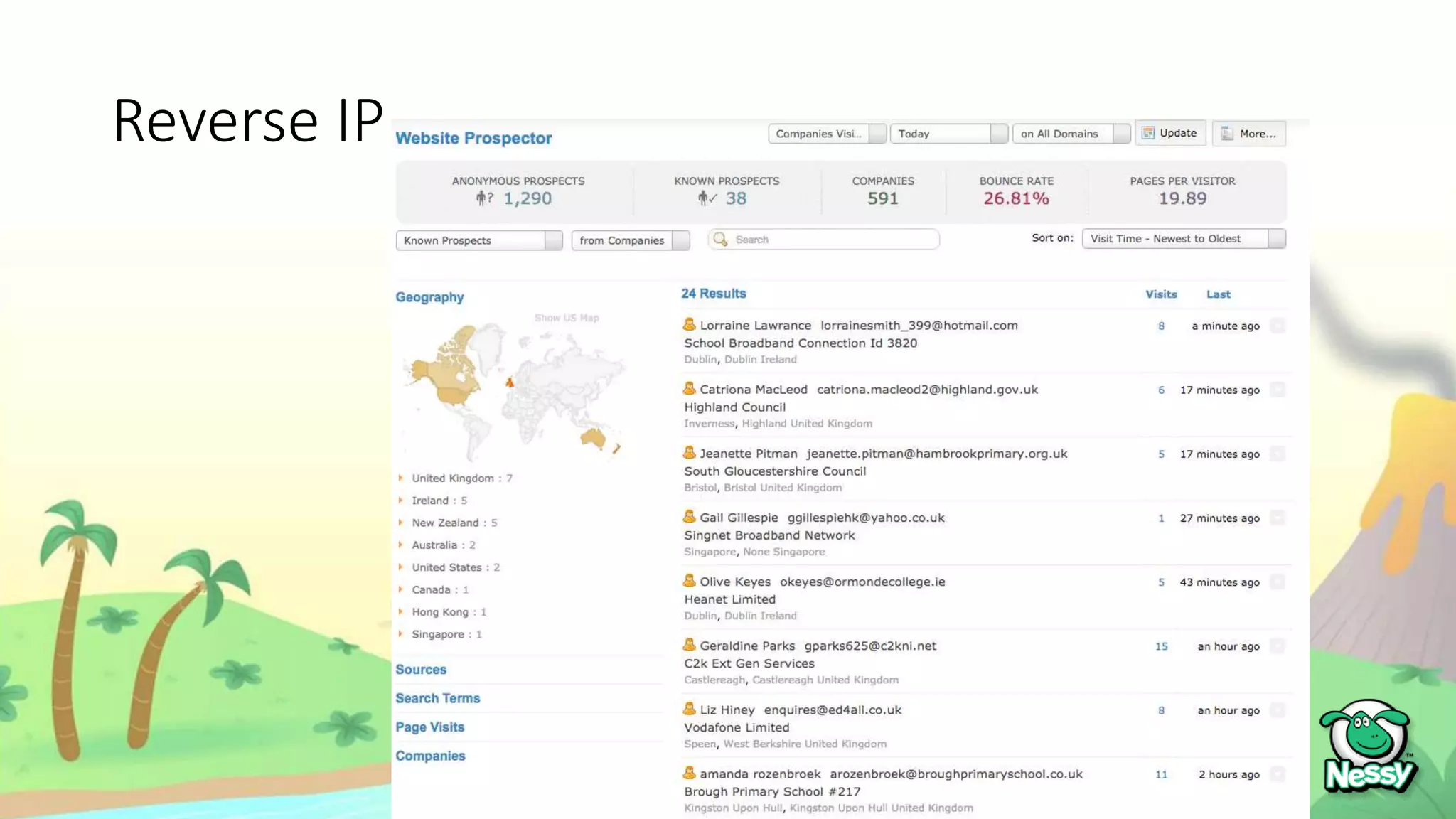Open the Sort on Visit Time dropdown
This screenshot has width=1456, height=819.
click(x=1184, y=239)
